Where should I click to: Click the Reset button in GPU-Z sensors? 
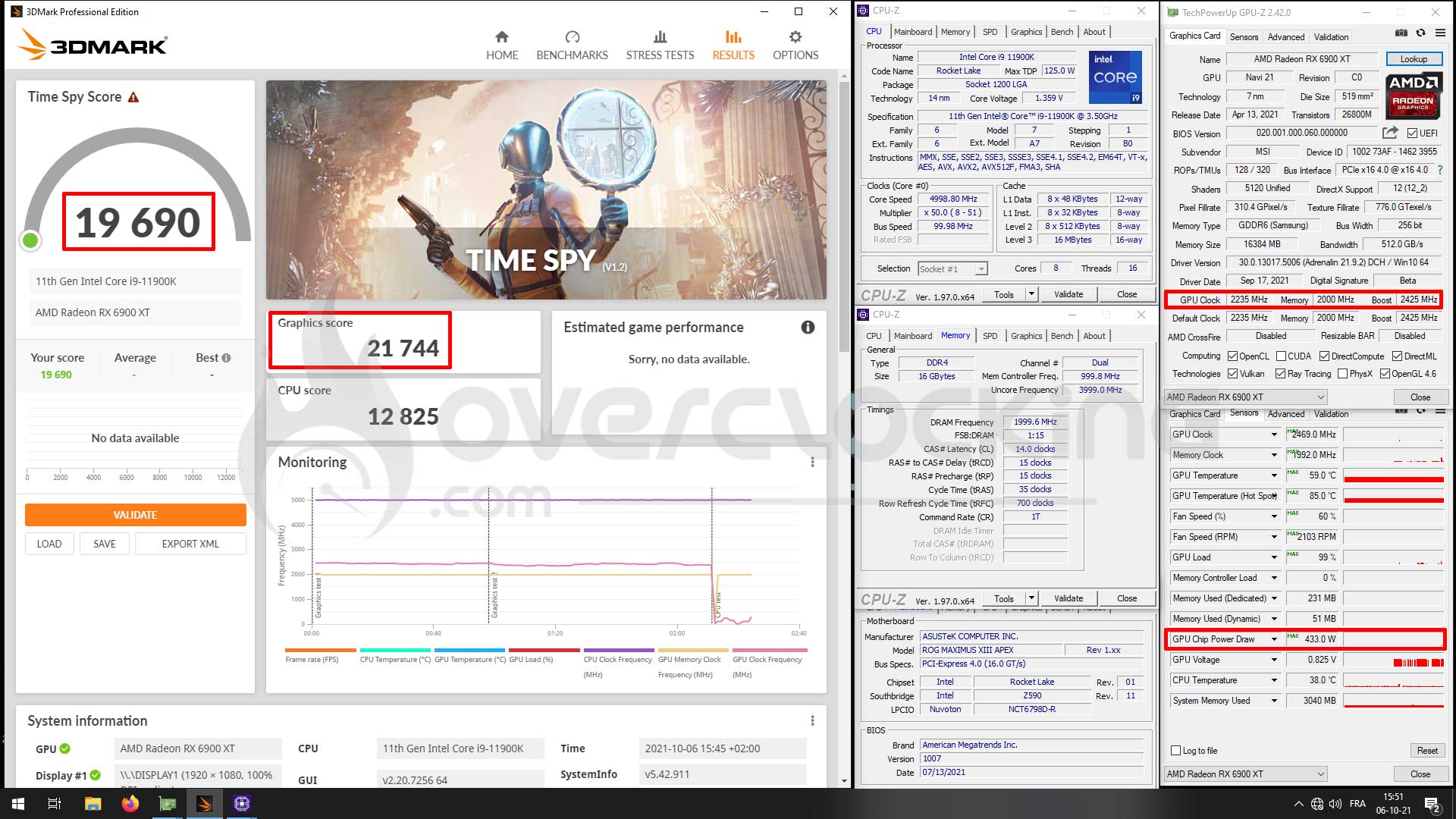(1426, 751)
